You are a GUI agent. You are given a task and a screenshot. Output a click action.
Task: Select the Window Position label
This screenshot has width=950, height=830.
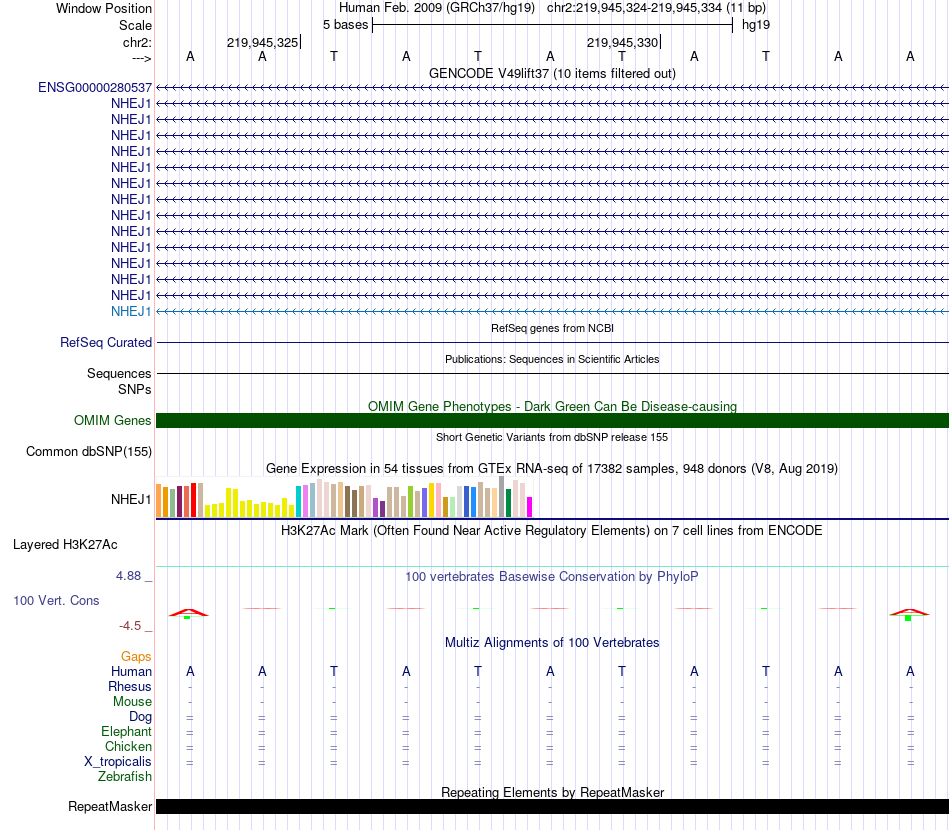[x=104, y=8]
